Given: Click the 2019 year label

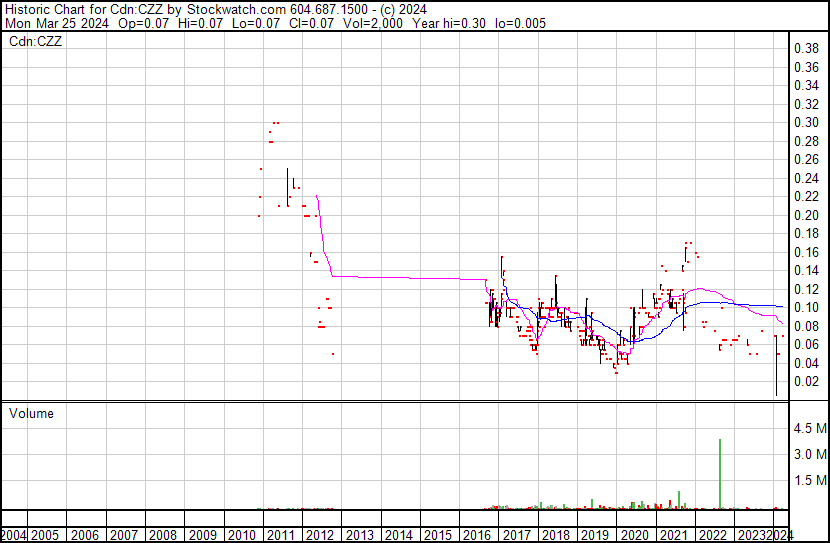Looking at the screenshot, I should (x=595, y=535).
